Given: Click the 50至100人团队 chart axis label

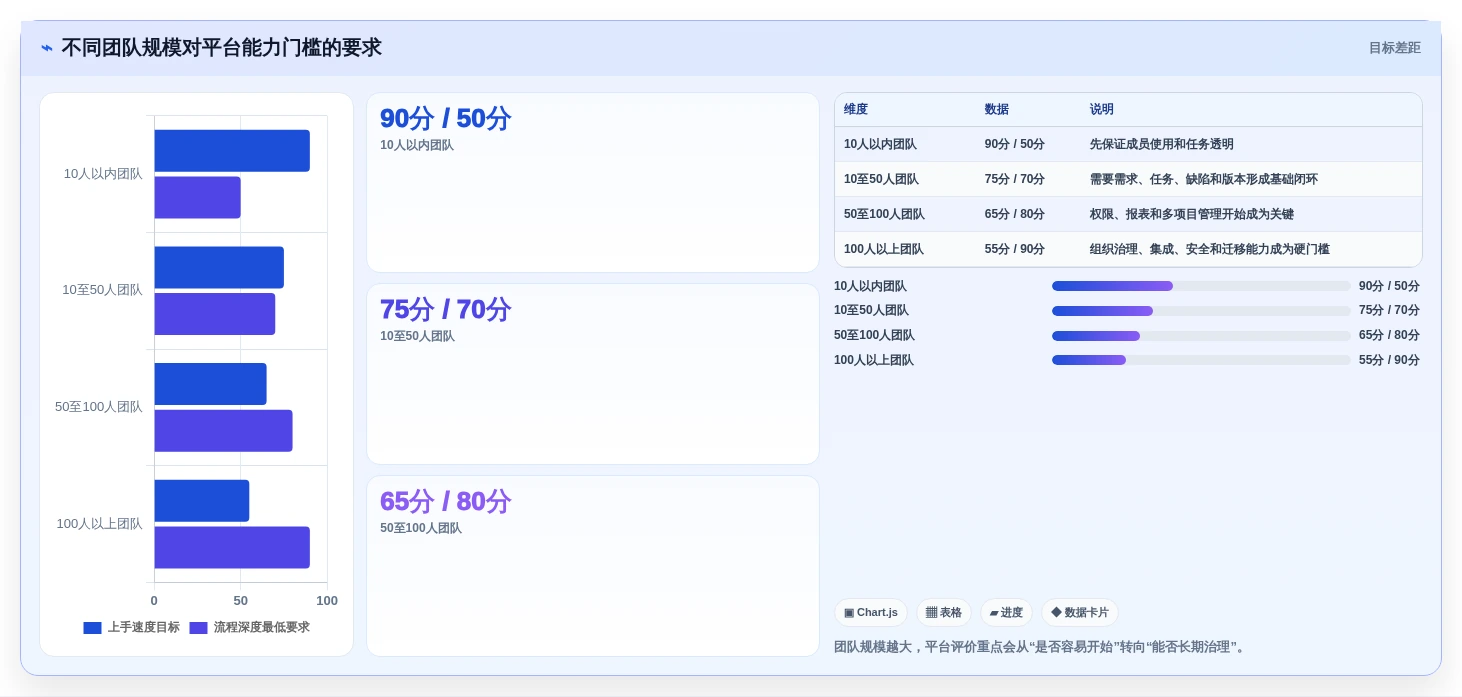Looking at the screenshot, I should coord(99,407).
